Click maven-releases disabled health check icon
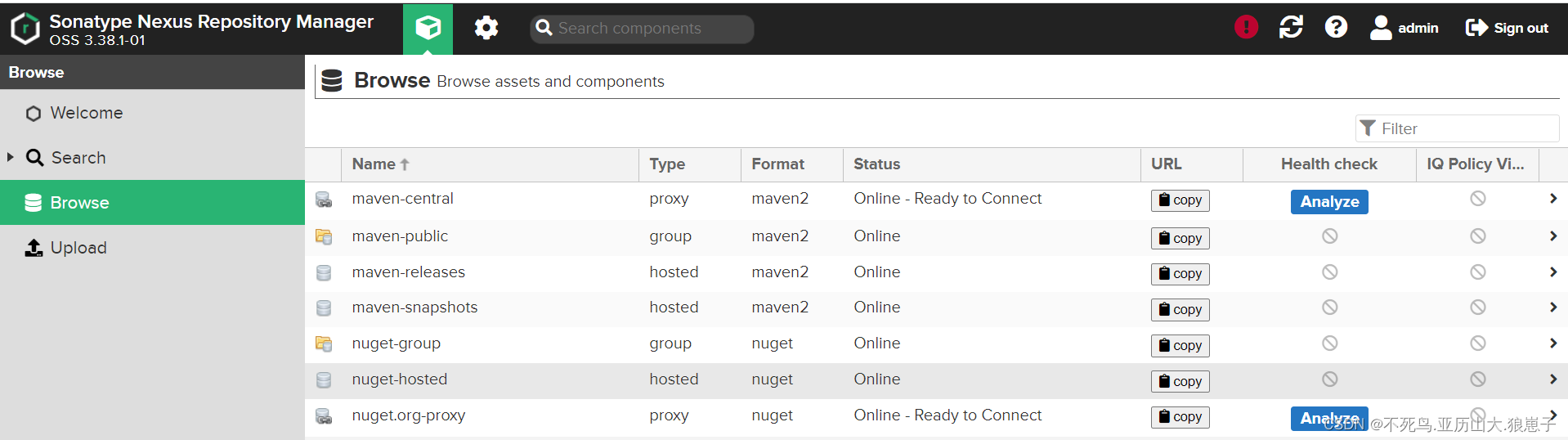Image resolution: width=1568 pixels, height=440 pixels. pos(1329,272)
